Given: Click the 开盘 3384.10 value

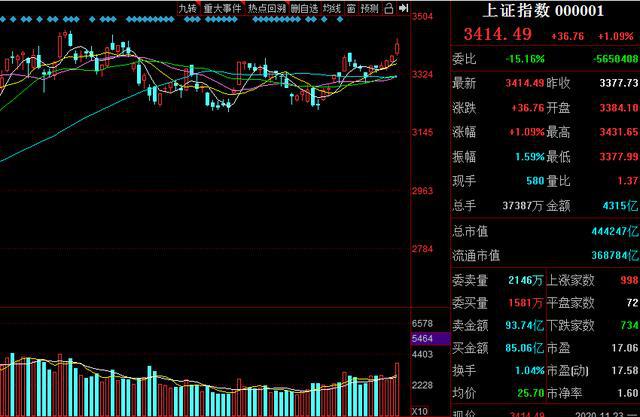Looking at the screenshot, I should click(618, 108).
